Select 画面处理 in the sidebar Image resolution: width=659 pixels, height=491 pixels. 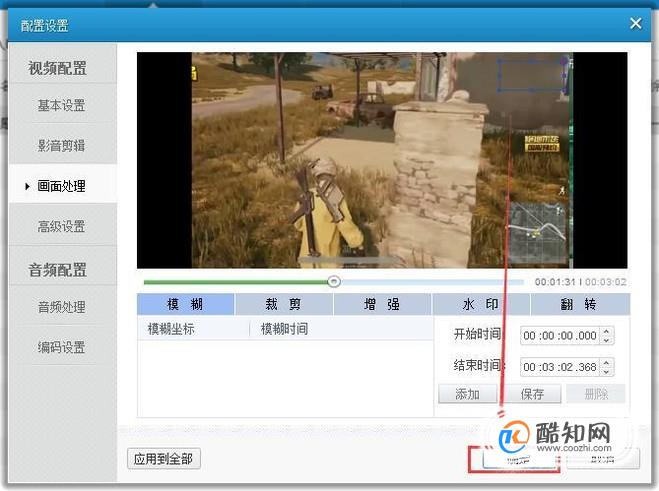click(x=62, y=185)
